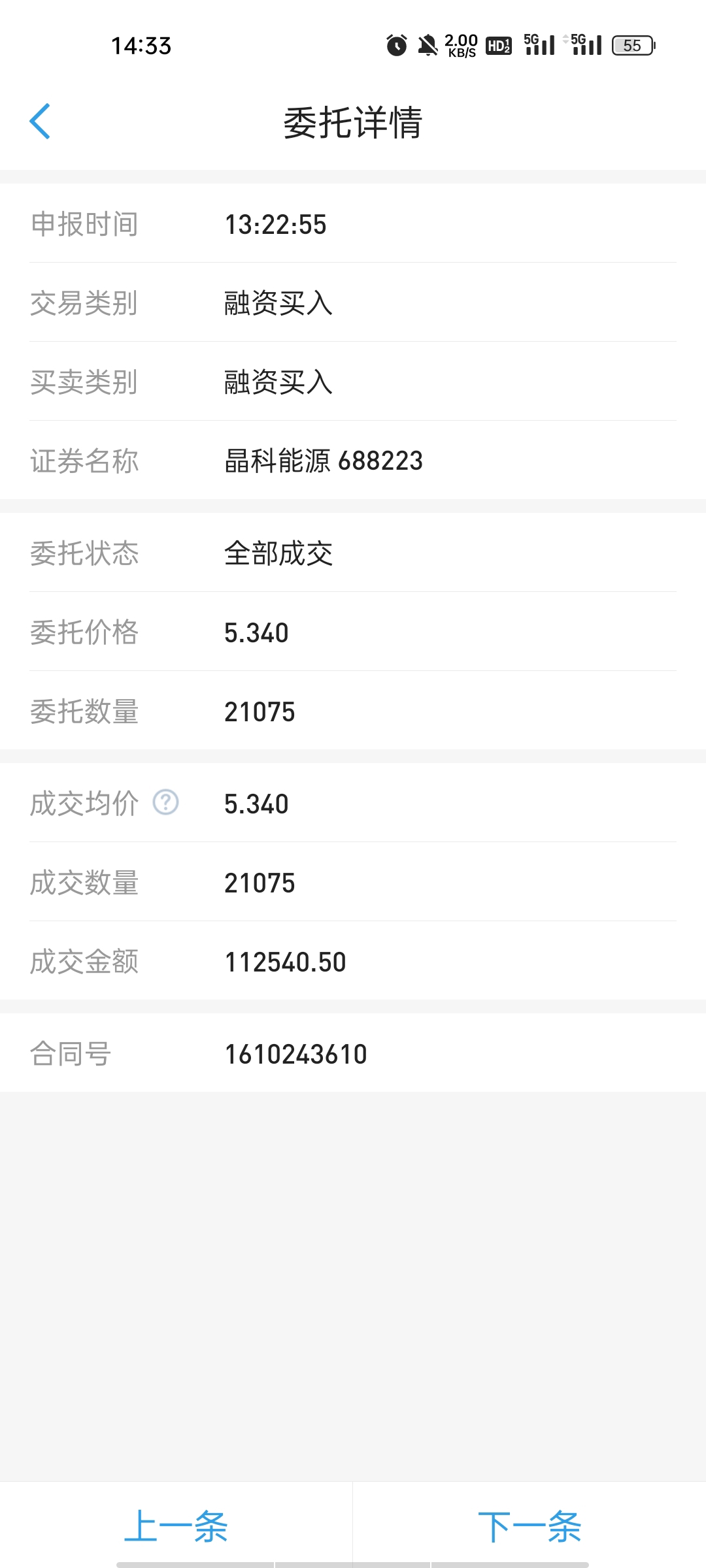Tap the security name 晶科能源 688223

pyautogui.click(x=324, y=461)
